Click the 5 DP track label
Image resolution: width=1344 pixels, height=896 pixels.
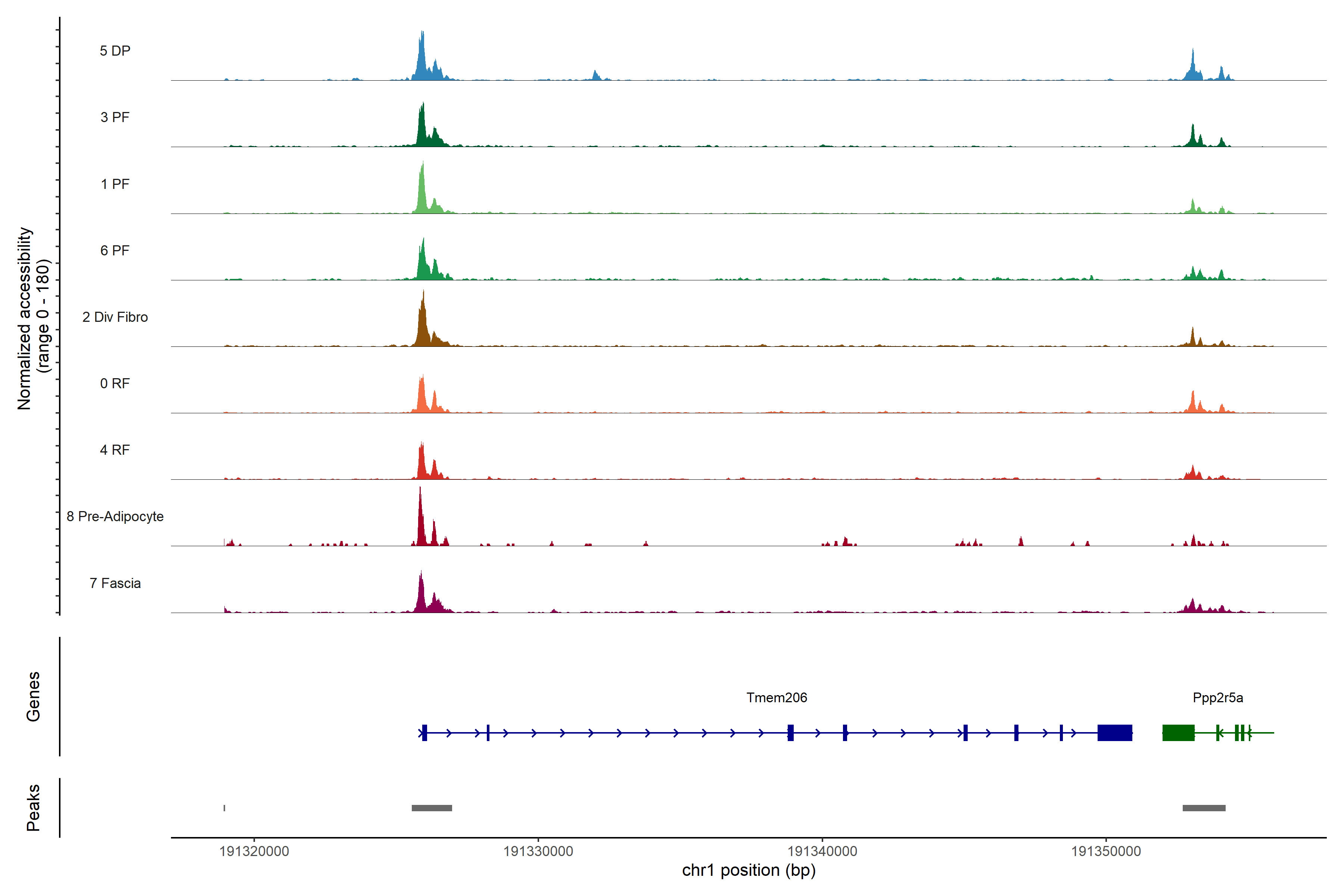click(x=115, y=51)
